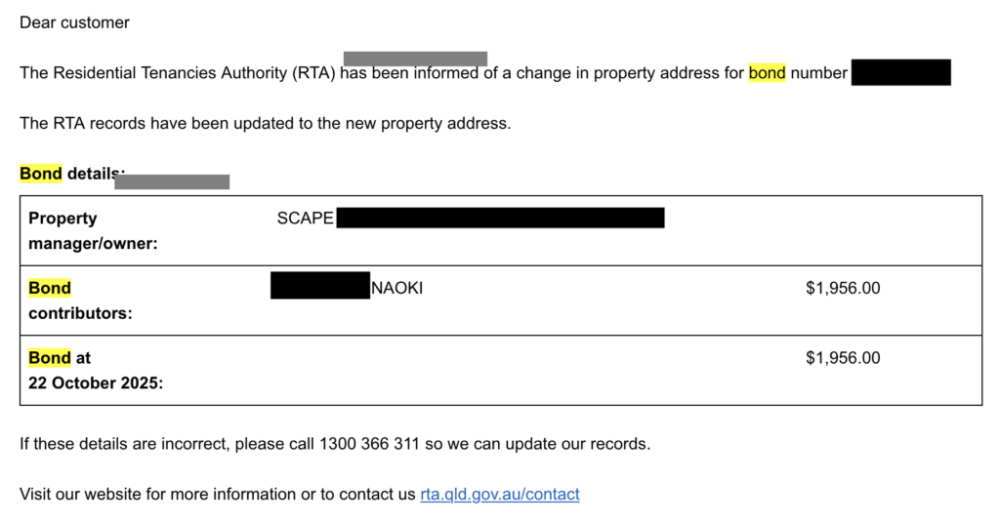
Task: Click the $1,956.00 amount in contributors row
Action: pyautogui.click(x=842, y=289)
